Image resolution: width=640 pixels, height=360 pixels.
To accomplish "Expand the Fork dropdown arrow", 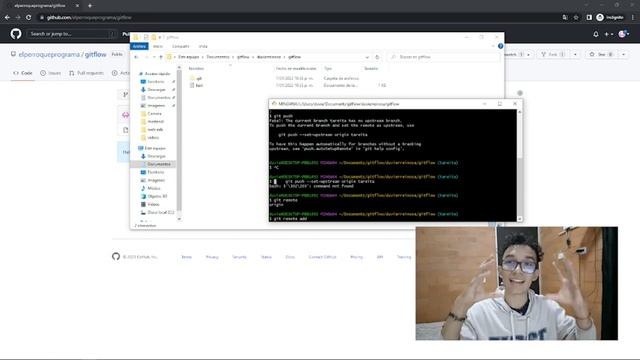I will click(575, 54).
